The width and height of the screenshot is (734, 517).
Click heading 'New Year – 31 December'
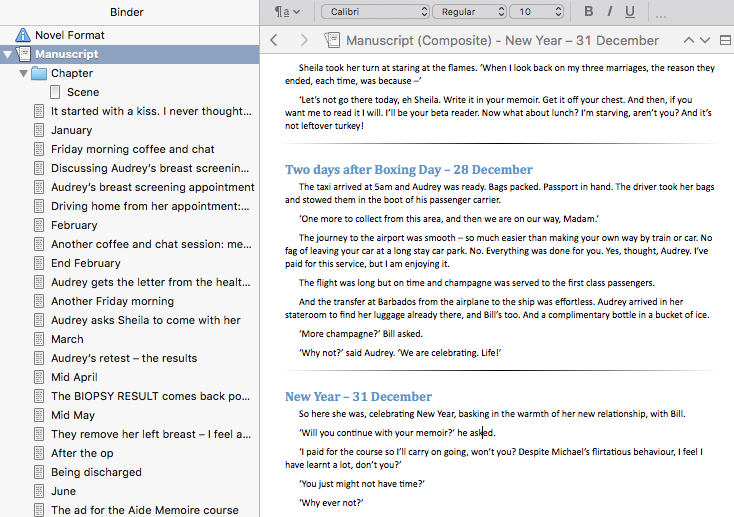click(358, 397)
